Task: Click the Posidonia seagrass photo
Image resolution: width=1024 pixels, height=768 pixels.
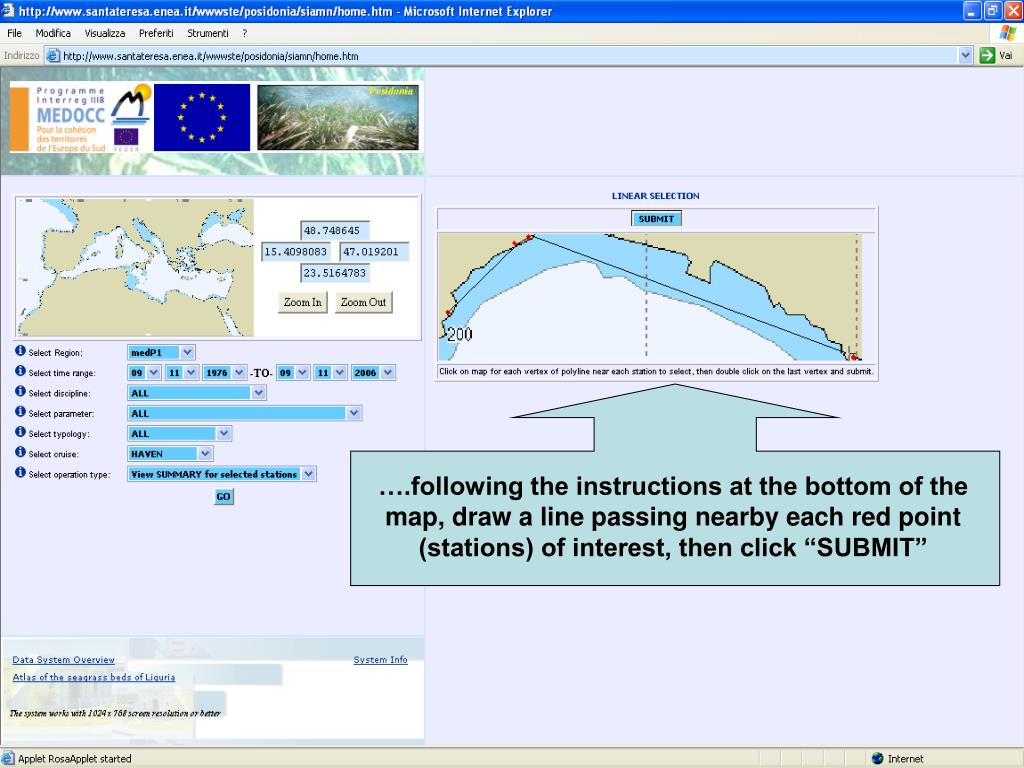Action: pos(338,118)
